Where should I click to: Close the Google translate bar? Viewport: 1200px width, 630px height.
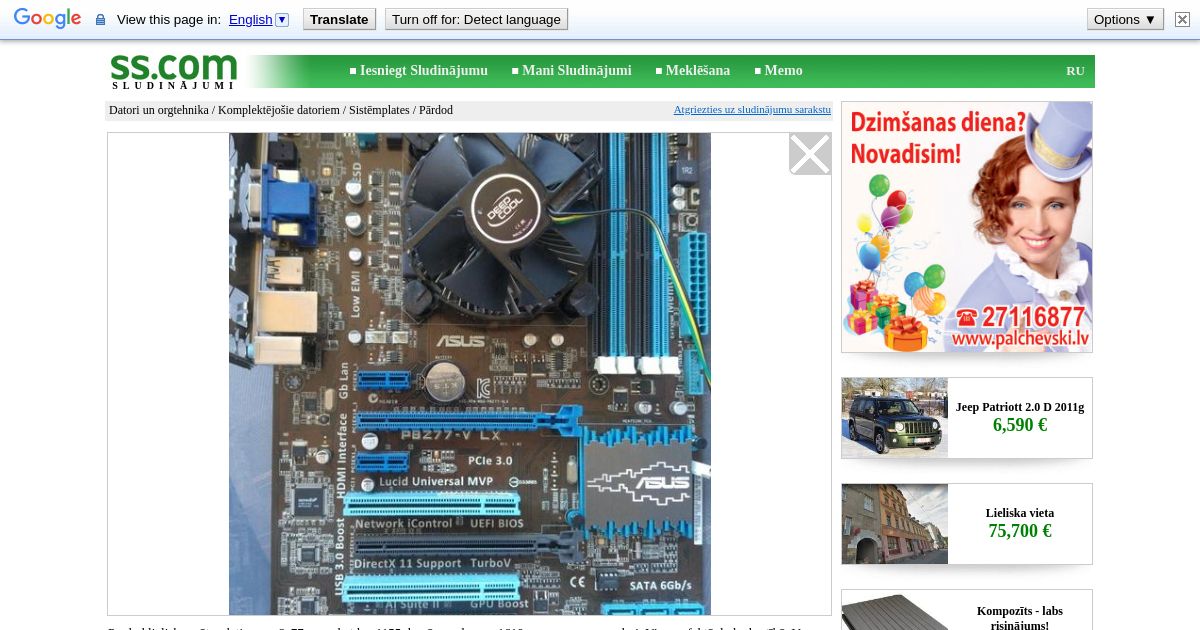pos(1183,19)
